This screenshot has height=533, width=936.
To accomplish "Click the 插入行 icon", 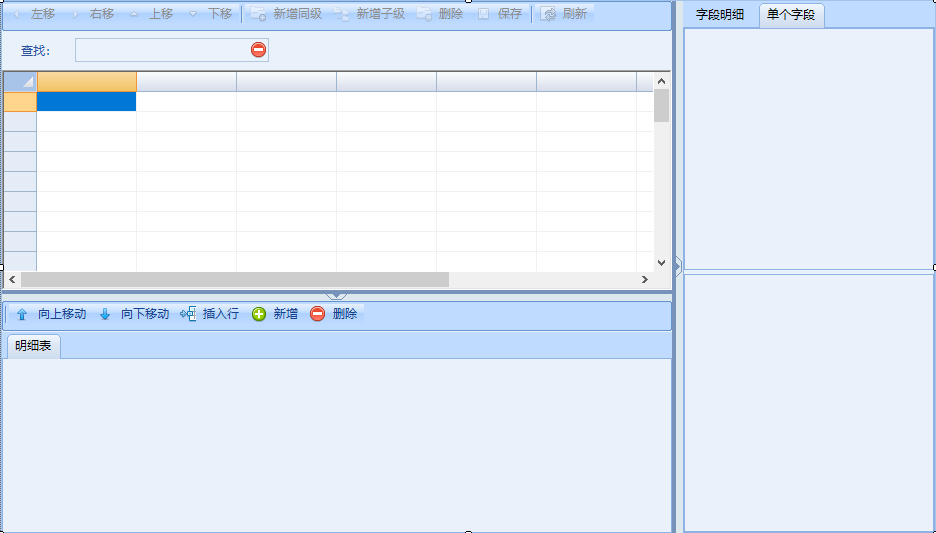I will tap(188, 314).
